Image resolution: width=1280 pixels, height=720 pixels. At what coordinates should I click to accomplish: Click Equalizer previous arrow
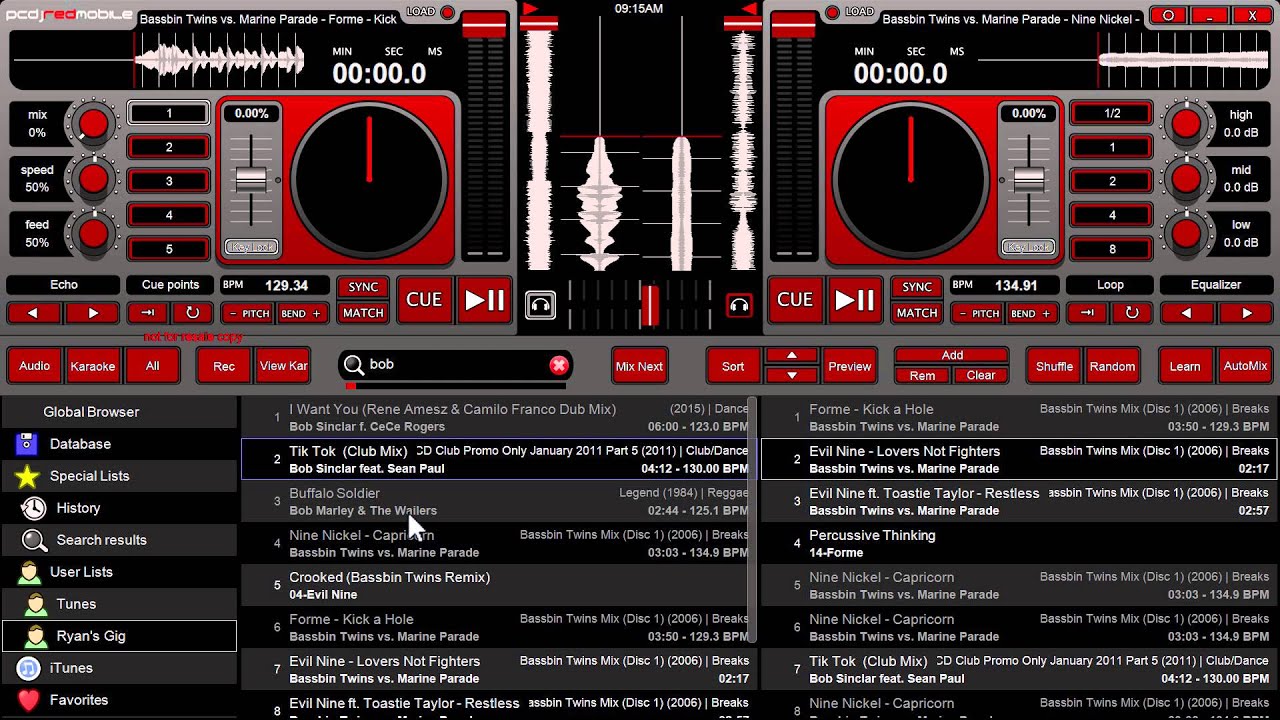[x=1187, y=313]
